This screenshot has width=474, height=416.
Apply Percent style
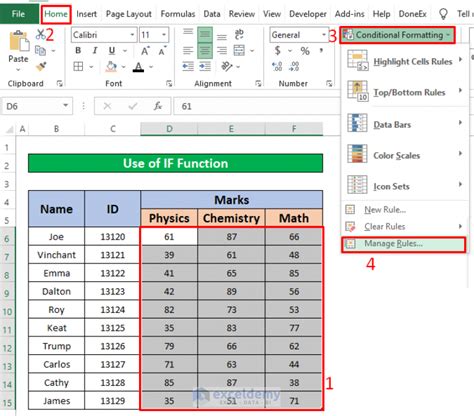click(x=305, y=51)
